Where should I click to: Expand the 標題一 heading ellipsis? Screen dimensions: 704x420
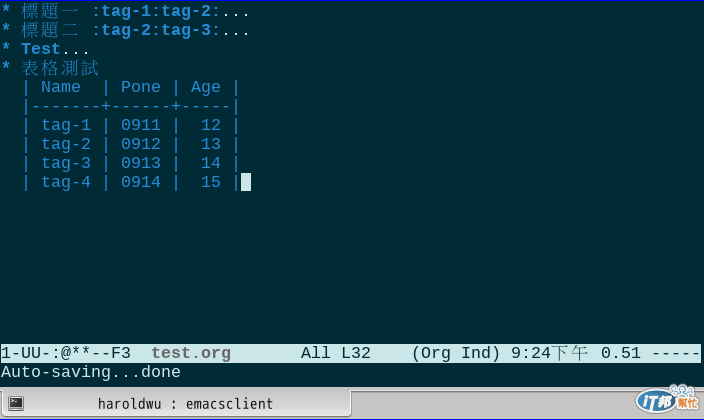[x=236, y=11]
